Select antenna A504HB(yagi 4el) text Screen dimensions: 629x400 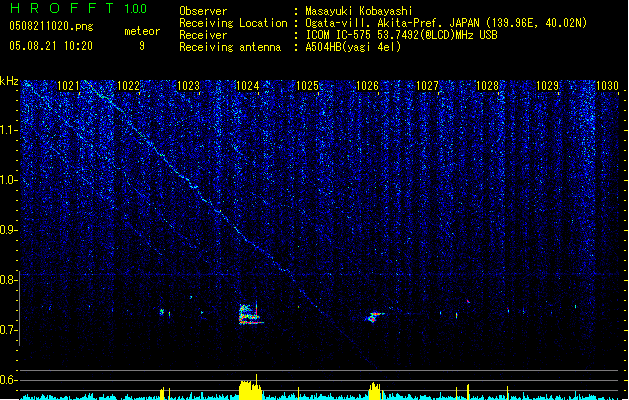tap(353, 47)
